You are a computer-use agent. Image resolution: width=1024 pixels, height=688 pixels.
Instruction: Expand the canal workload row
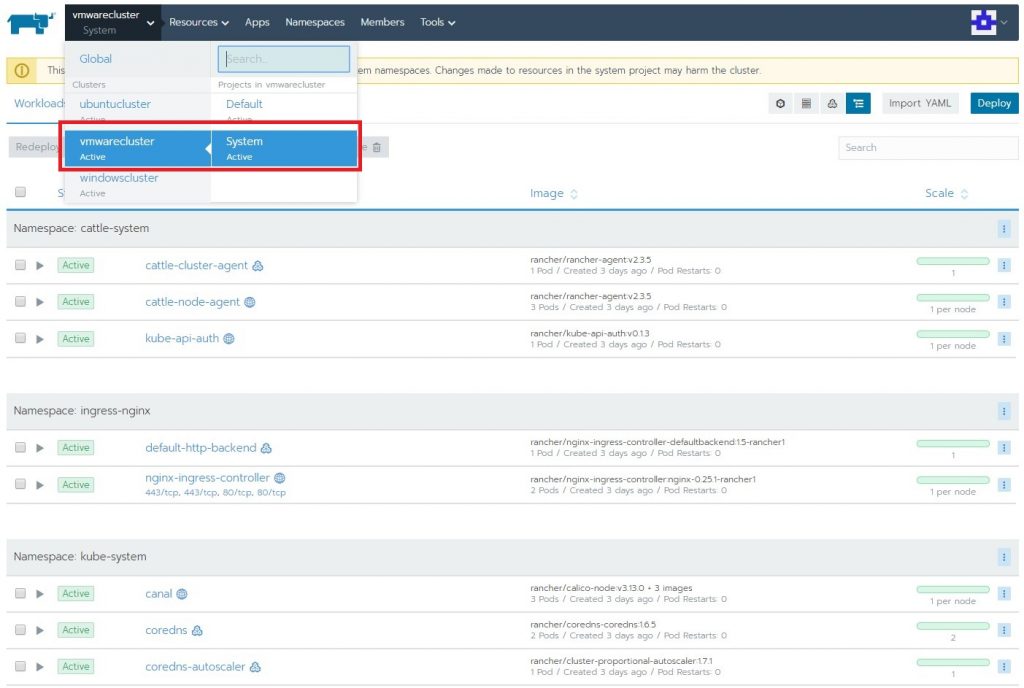[40, 594]
